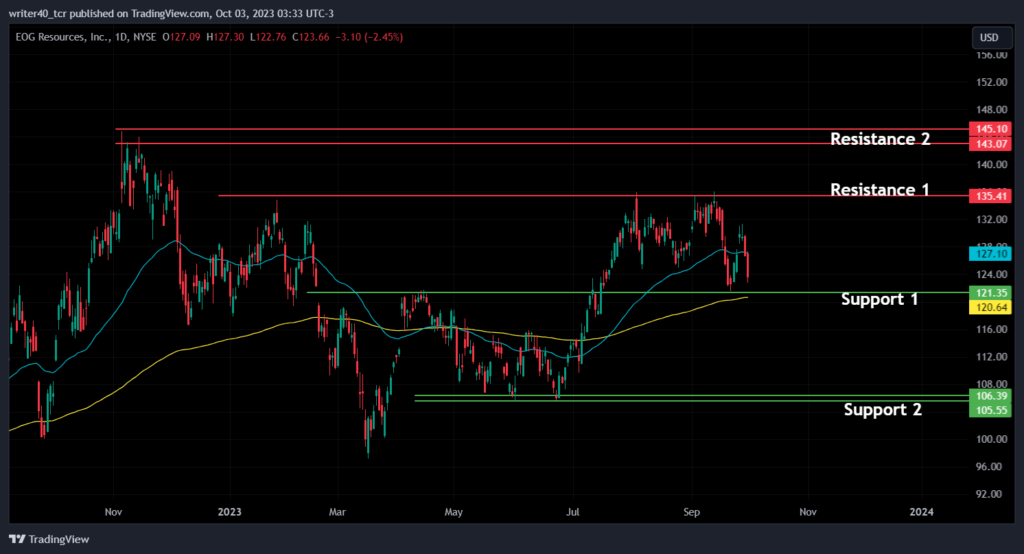Click the May time axis label
This screenshot has height=554, width=1024.
click(x=453, y=512)
